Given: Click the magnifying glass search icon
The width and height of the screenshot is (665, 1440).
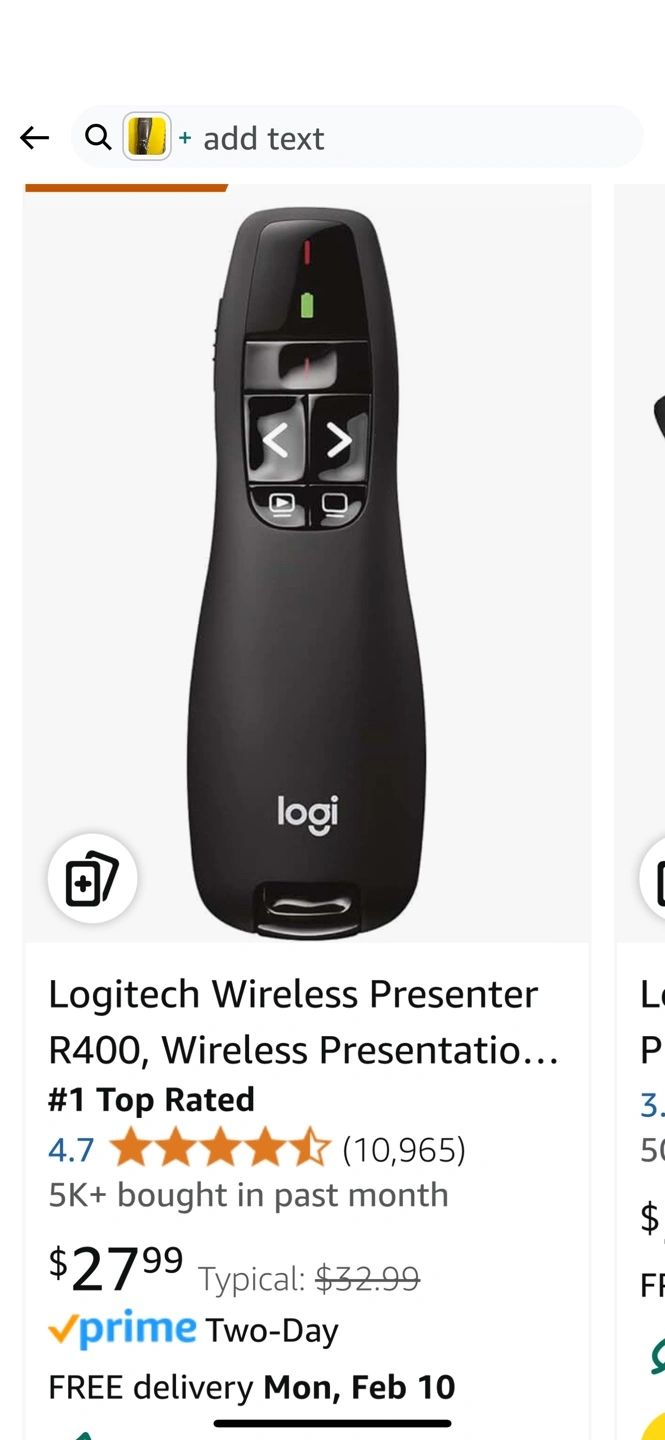Looking at the screenshot, I should click(x=98, y=137).
